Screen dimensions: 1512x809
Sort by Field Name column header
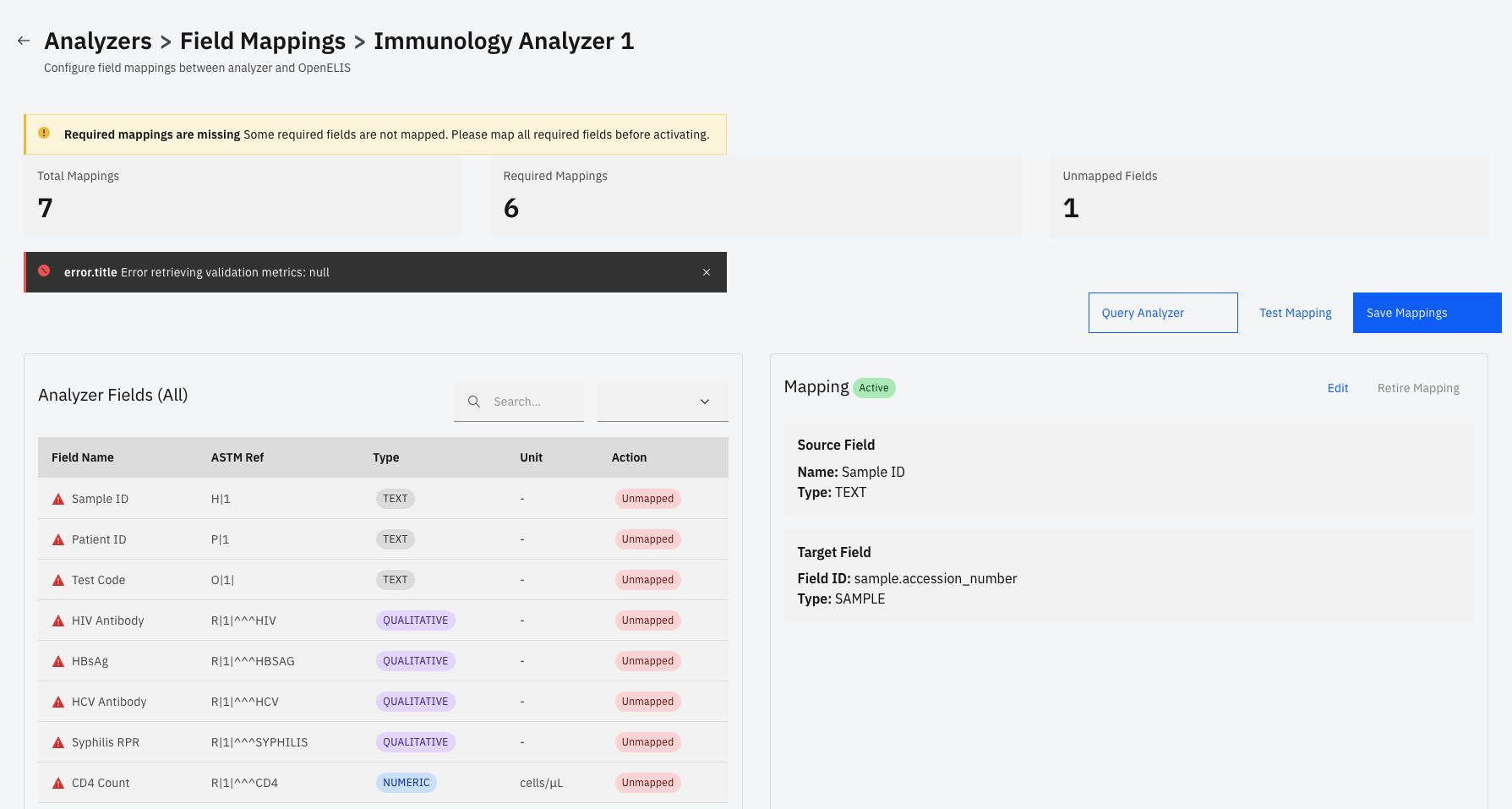click(x=83, y=457)
